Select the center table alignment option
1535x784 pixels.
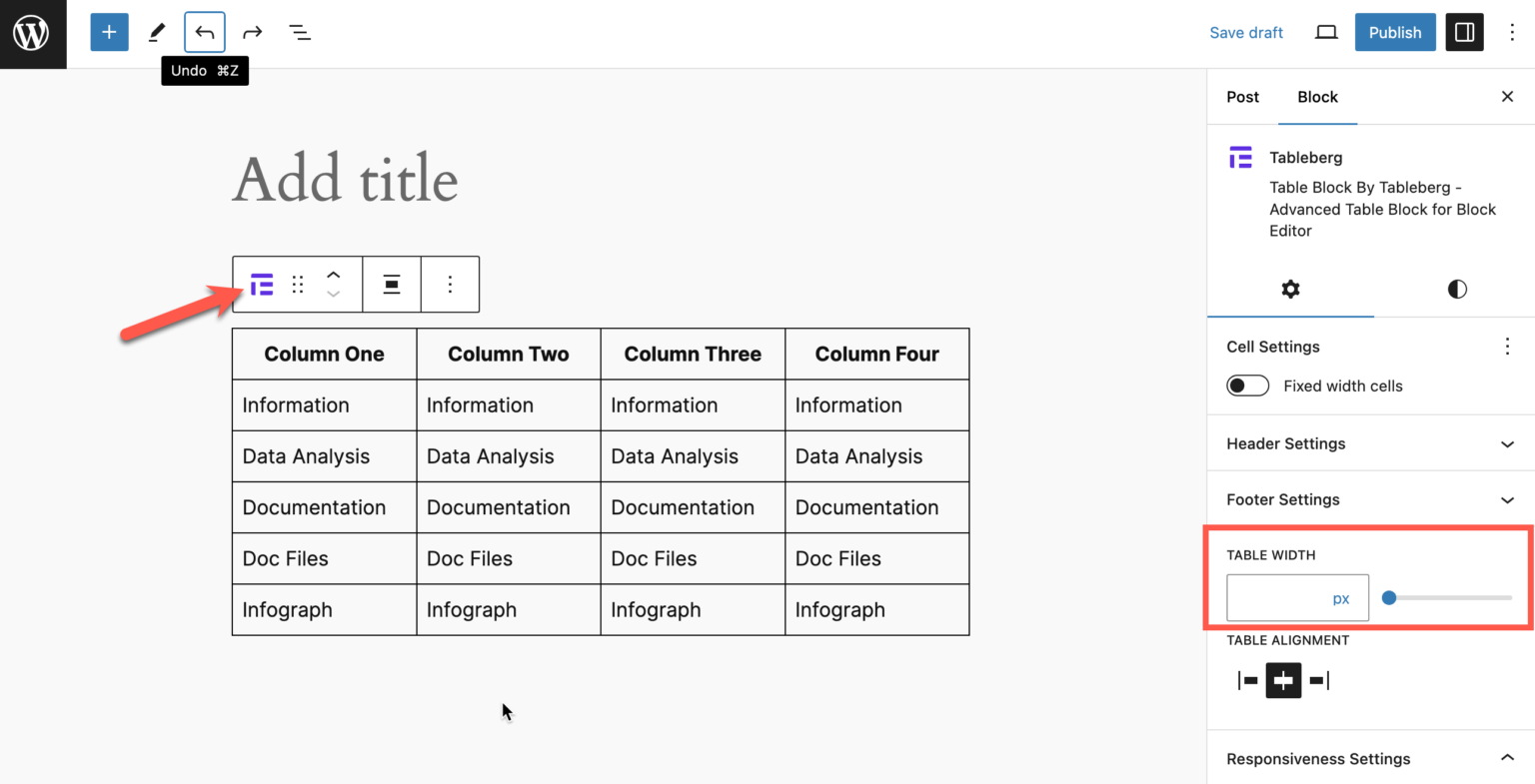[1282, 680]
